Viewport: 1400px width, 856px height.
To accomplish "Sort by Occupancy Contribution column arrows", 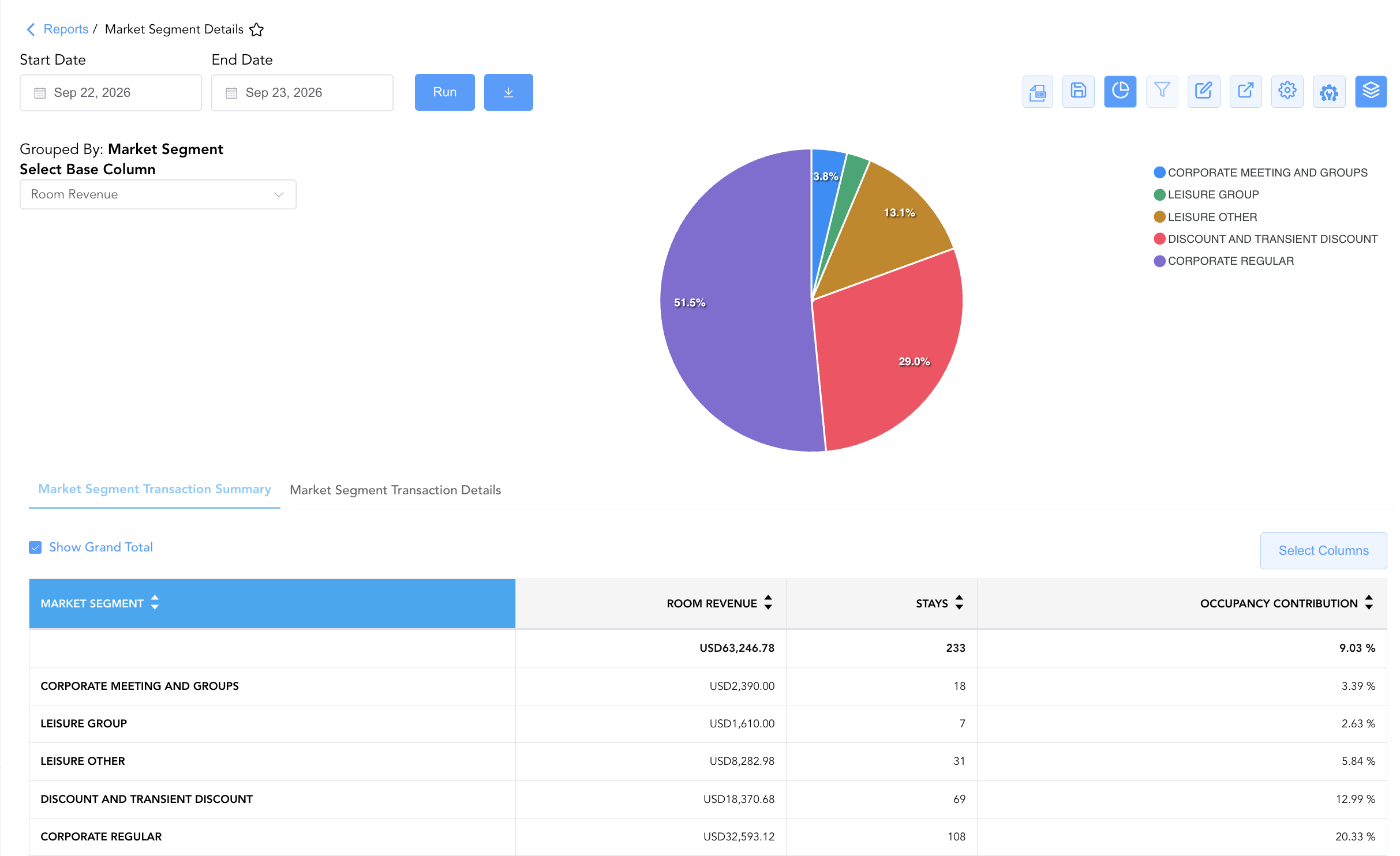I will click(1369, 603).
